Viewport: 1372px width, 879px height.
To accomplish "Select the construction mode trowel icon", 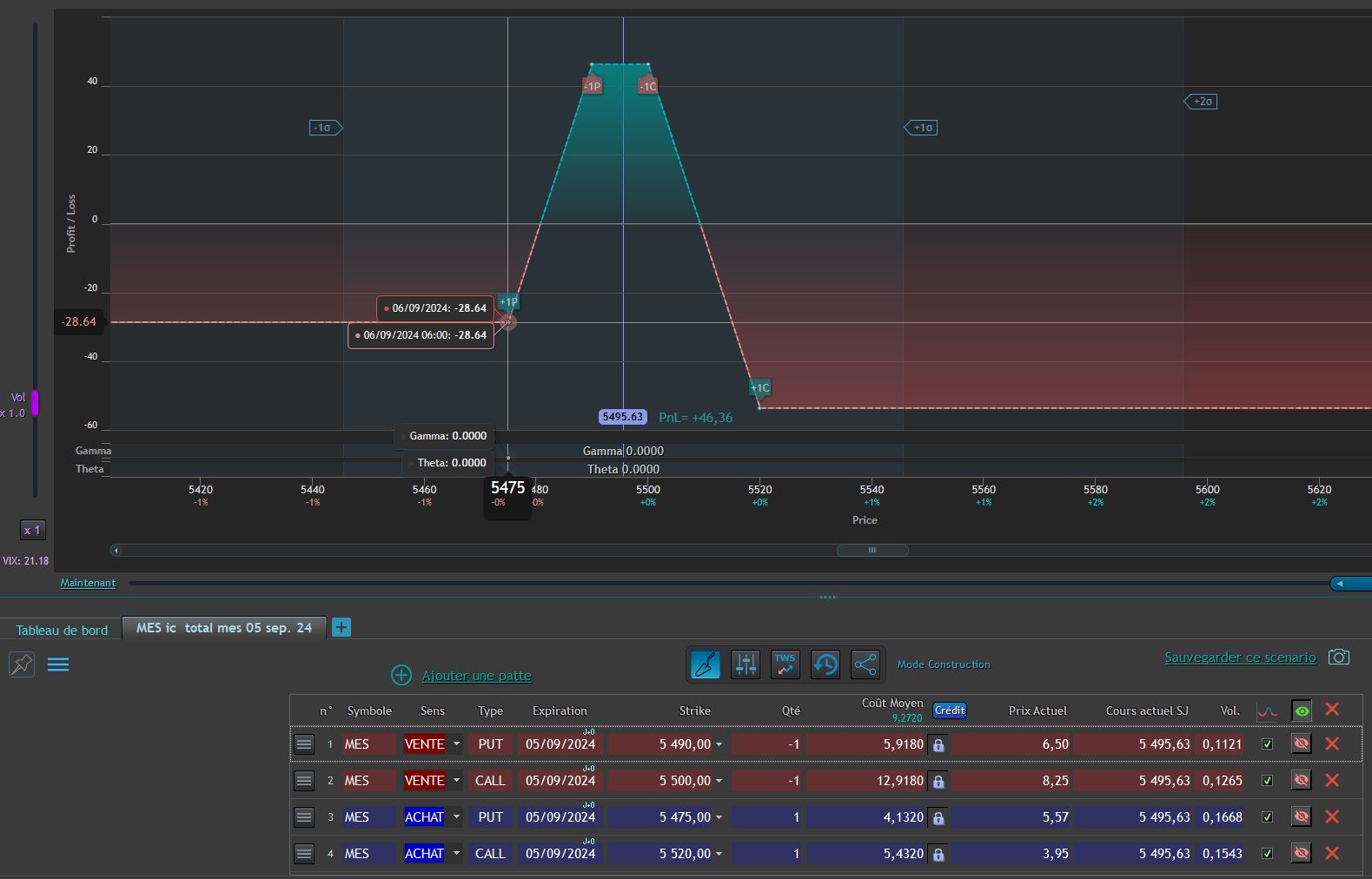I will [706, 664].
